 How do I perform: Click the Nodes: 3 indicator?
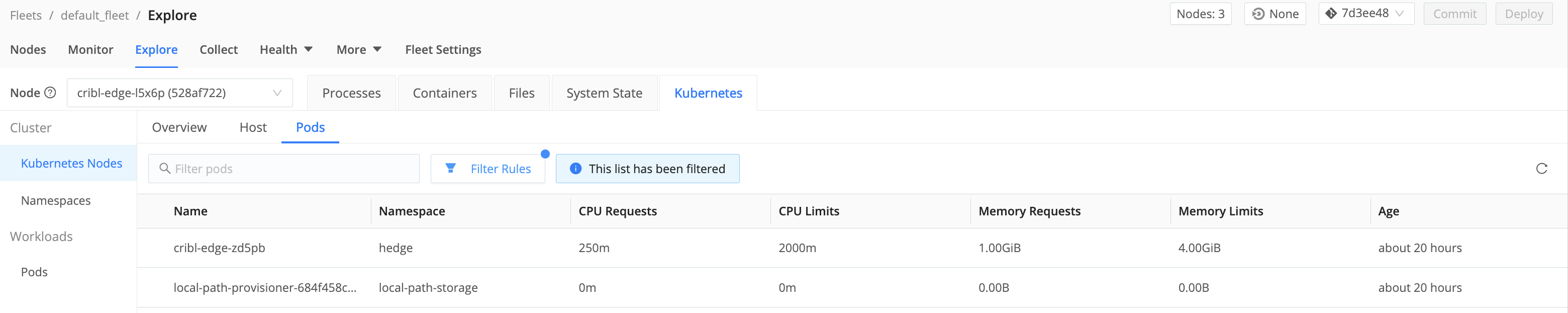pyautogui.click(x=1200, y=14)
